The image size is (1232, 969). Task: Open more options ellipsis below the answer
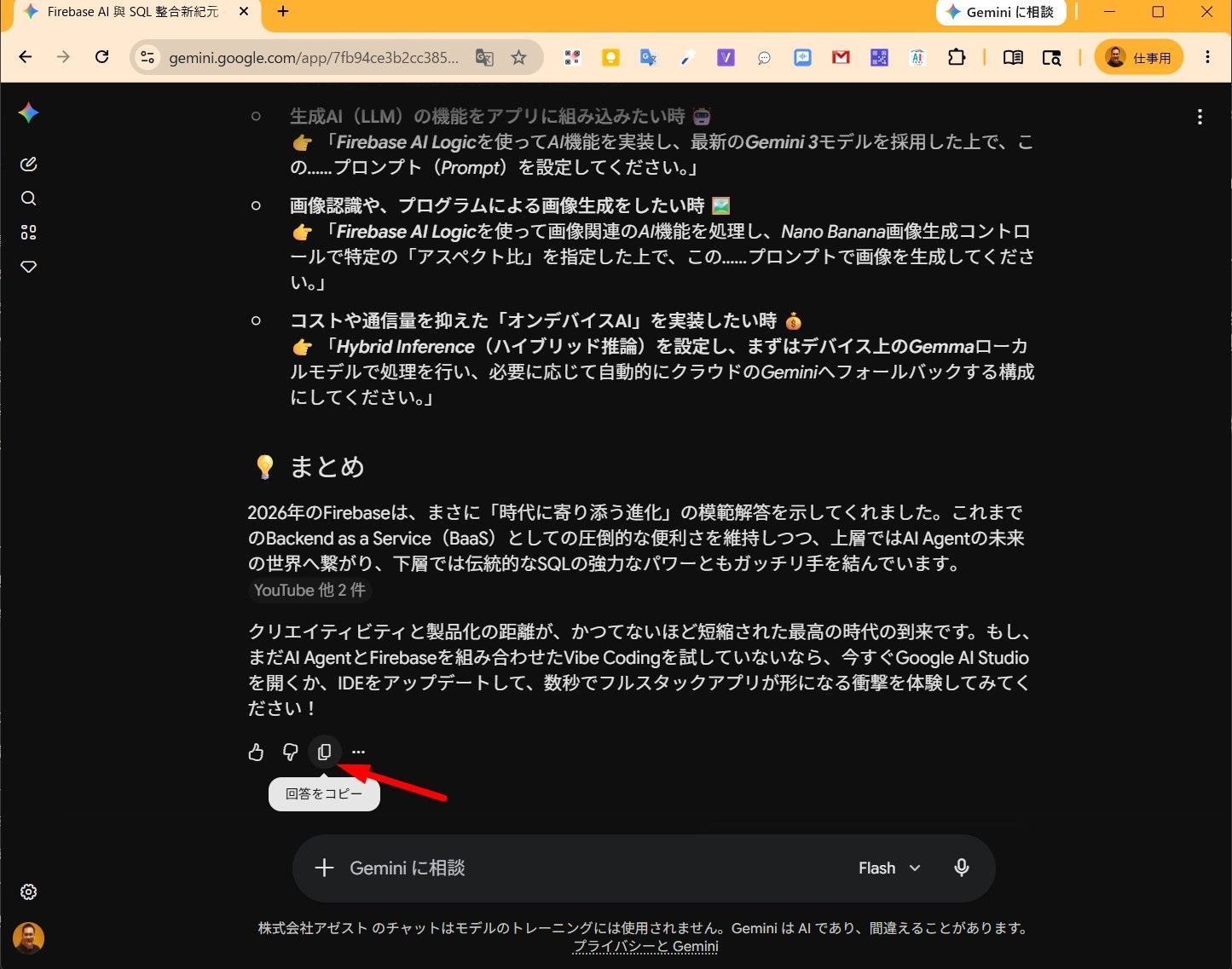click(x=358, y=752)
